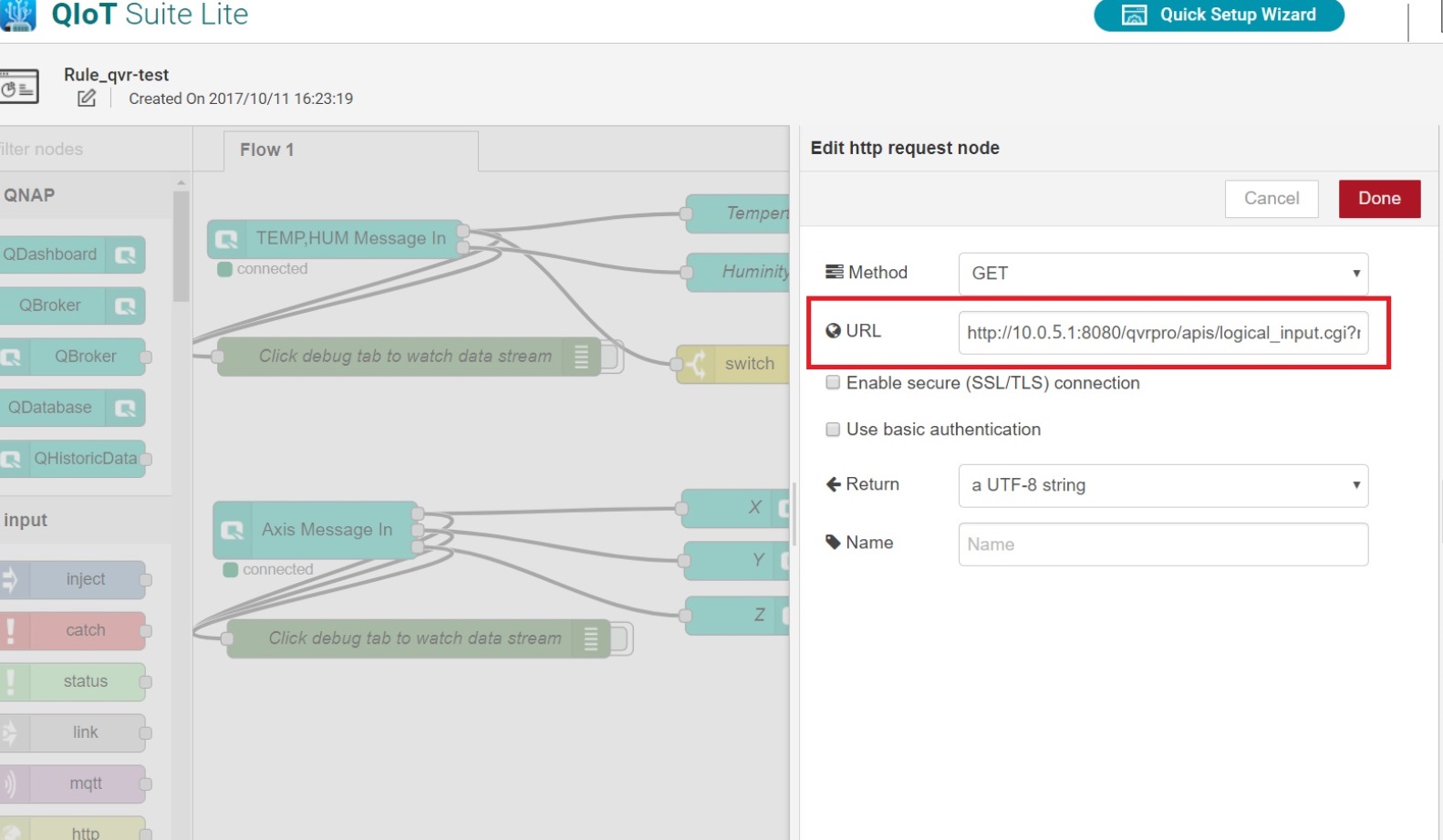Collapse the input palette category

[x=87, y=520]
